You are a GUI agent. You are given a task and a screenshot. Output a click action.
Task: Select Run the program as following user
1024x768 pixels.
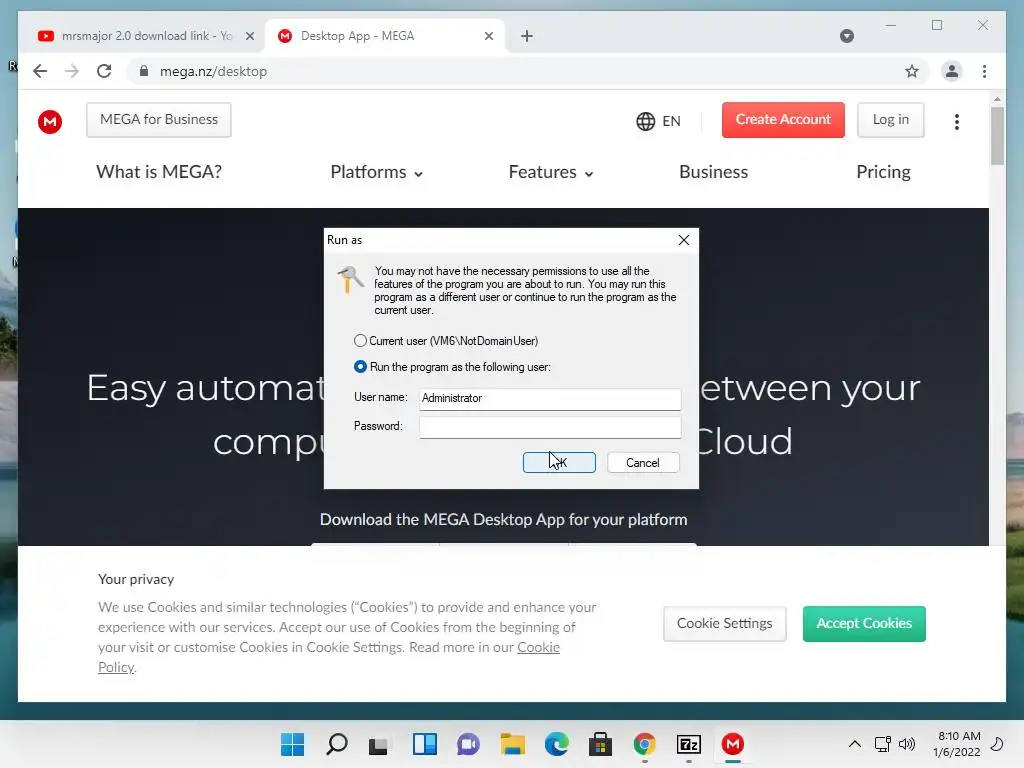click(x=360, y=367)
